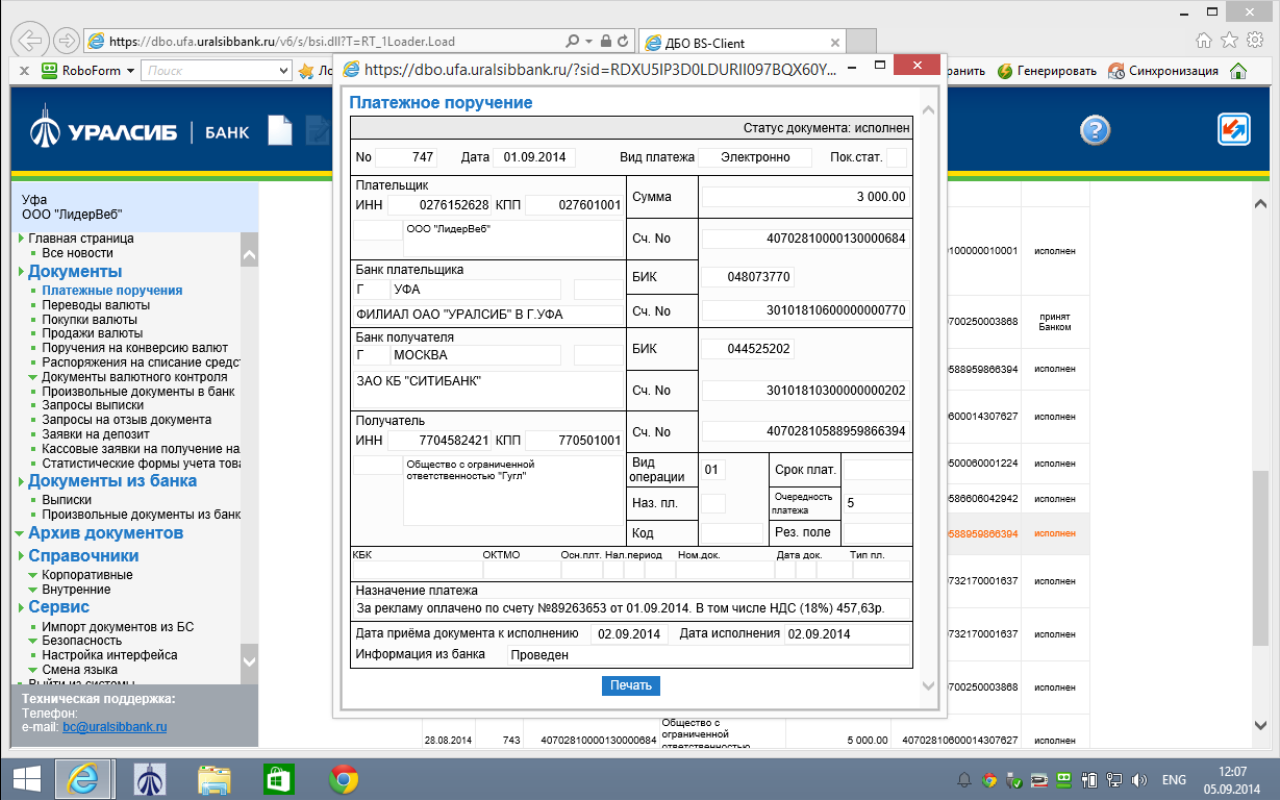Click the RoboForm green tray icon
The width and height of the screenshot is (1280, 800).
click(x=1066, y=780)
